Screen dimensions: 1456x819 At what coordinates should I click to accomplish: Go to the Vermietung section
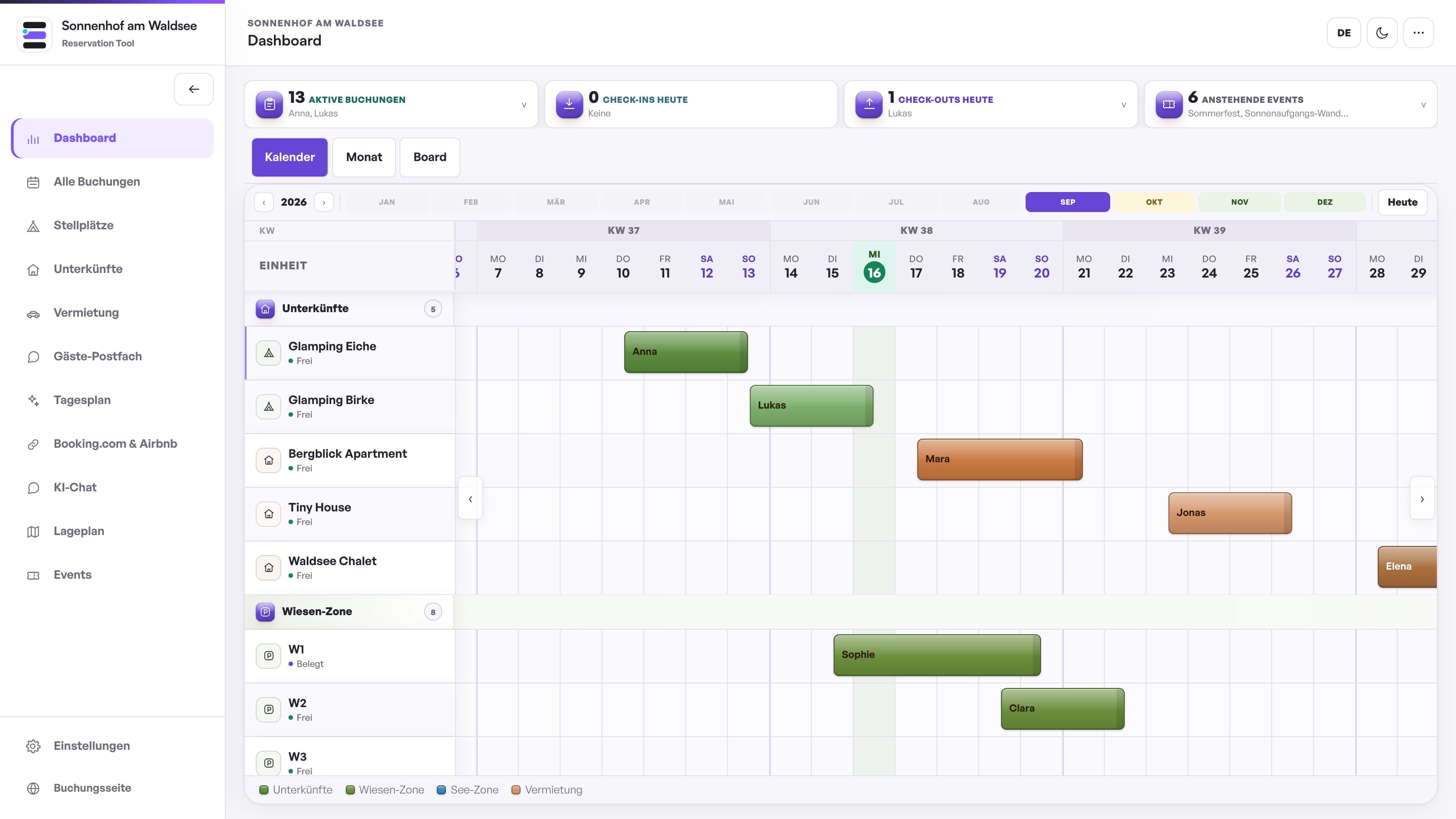click(112, 313)
